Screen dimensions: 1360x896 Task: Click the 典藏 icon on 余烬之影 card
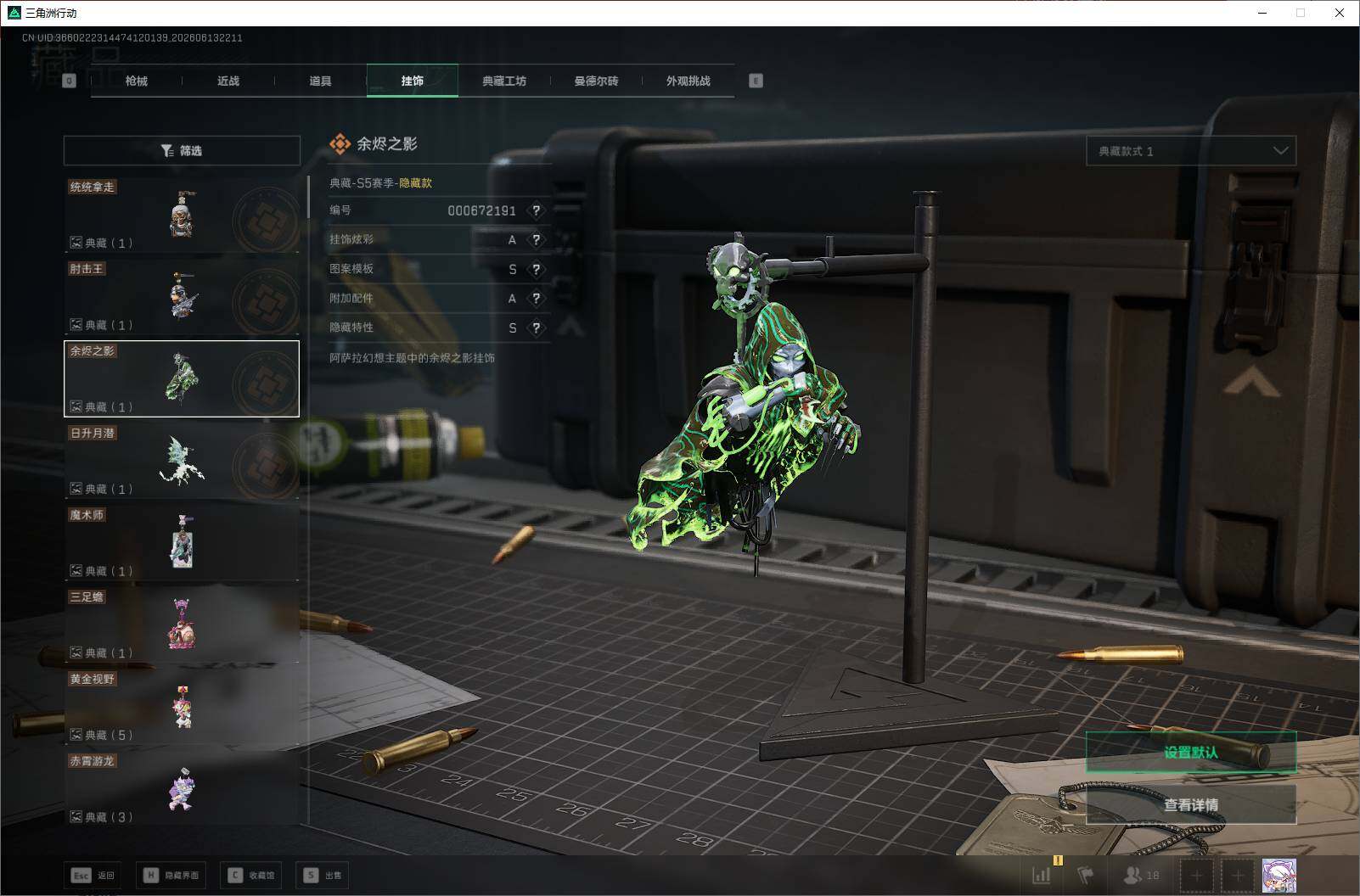click(x=76, y=406)
